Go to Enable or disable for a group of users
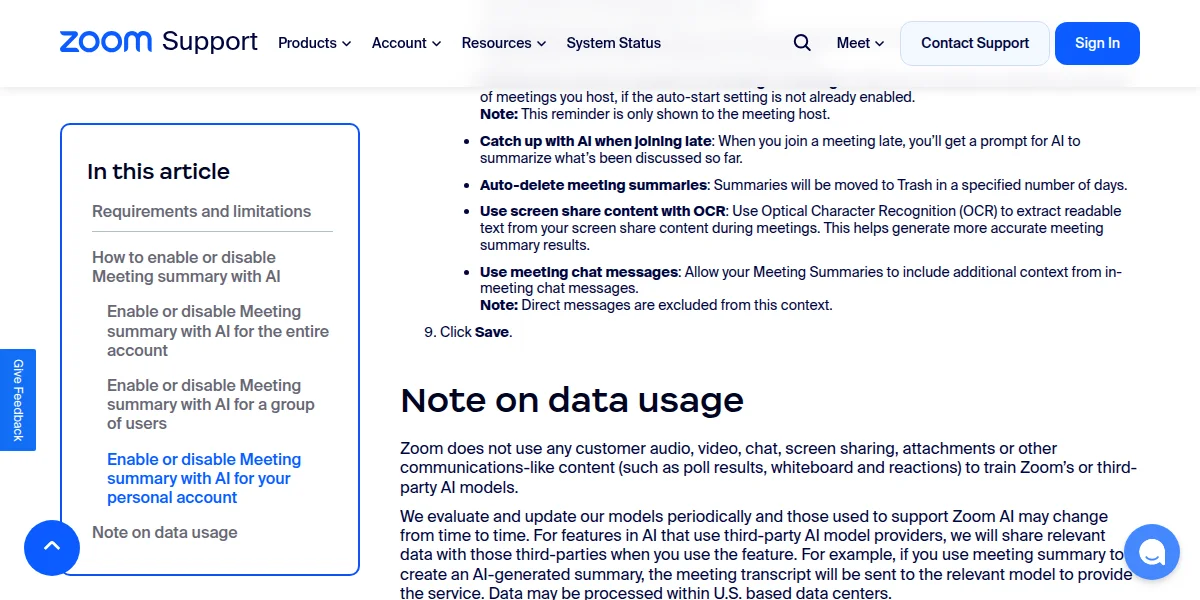 pos(211,404)
